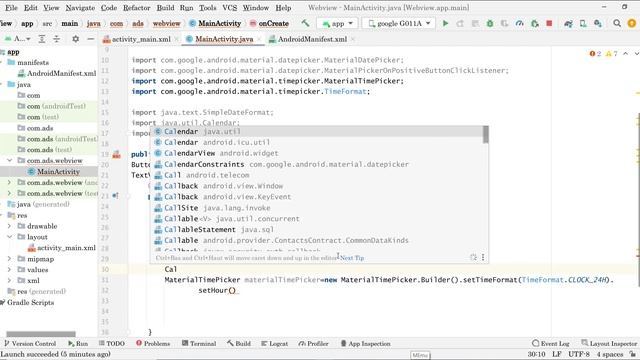The image size is (640, 360).
Task: Collapse the com.ads.webview package node
Action: (x=10, y=160)
